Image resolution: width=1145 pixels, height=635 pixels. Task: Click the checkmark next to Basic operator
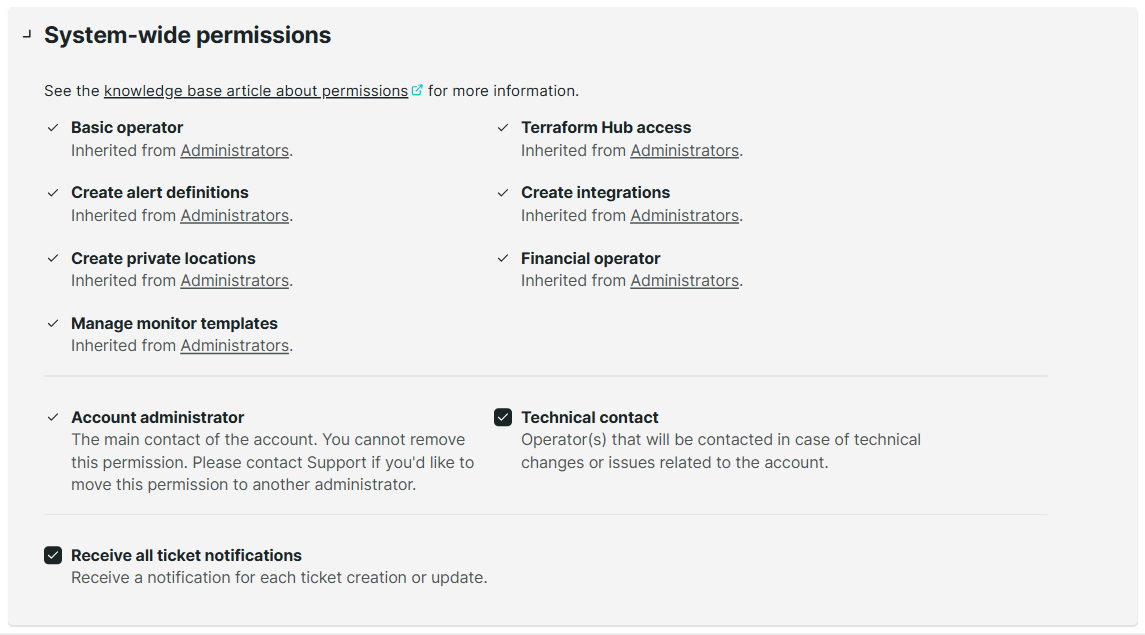(52, 127)
